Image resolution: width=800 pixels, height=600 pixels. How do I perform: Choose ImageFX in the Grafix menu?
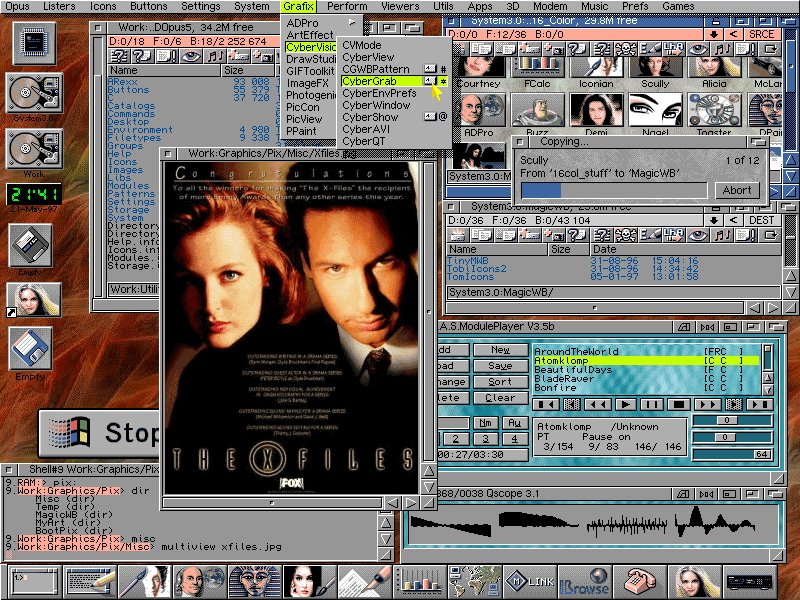coord(308,83)
